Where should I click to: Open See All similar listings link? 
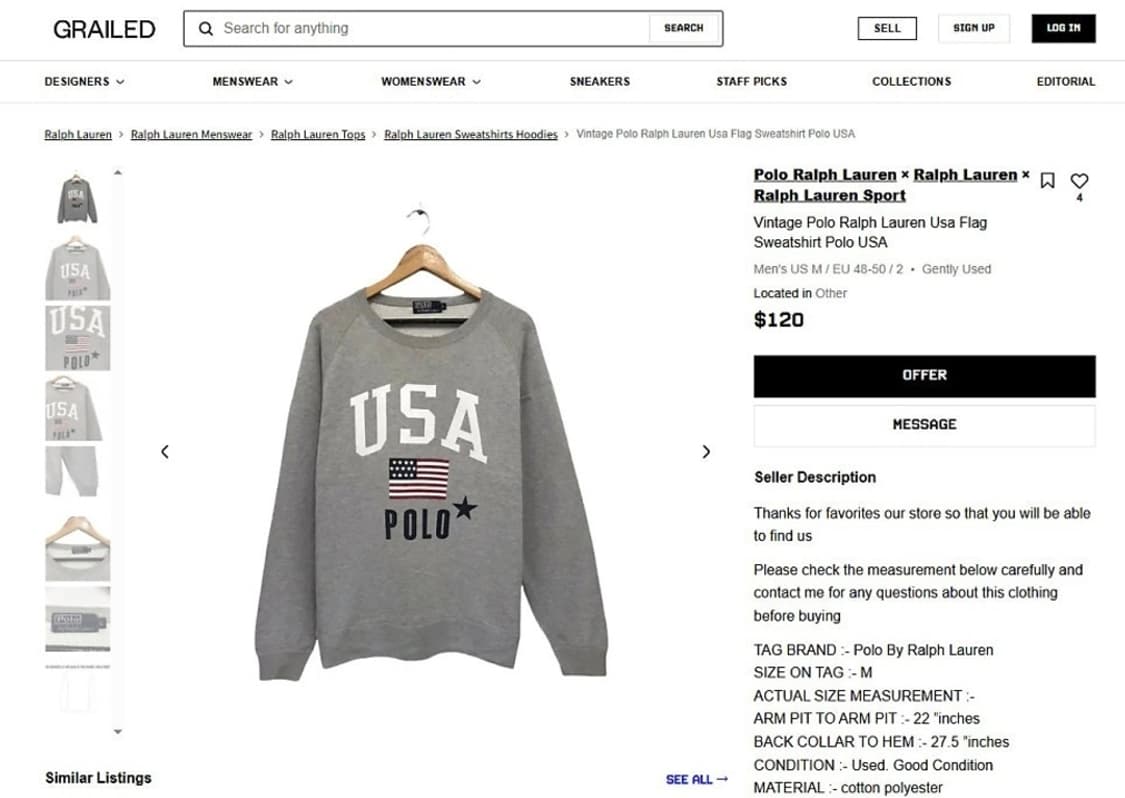point(696,779)
